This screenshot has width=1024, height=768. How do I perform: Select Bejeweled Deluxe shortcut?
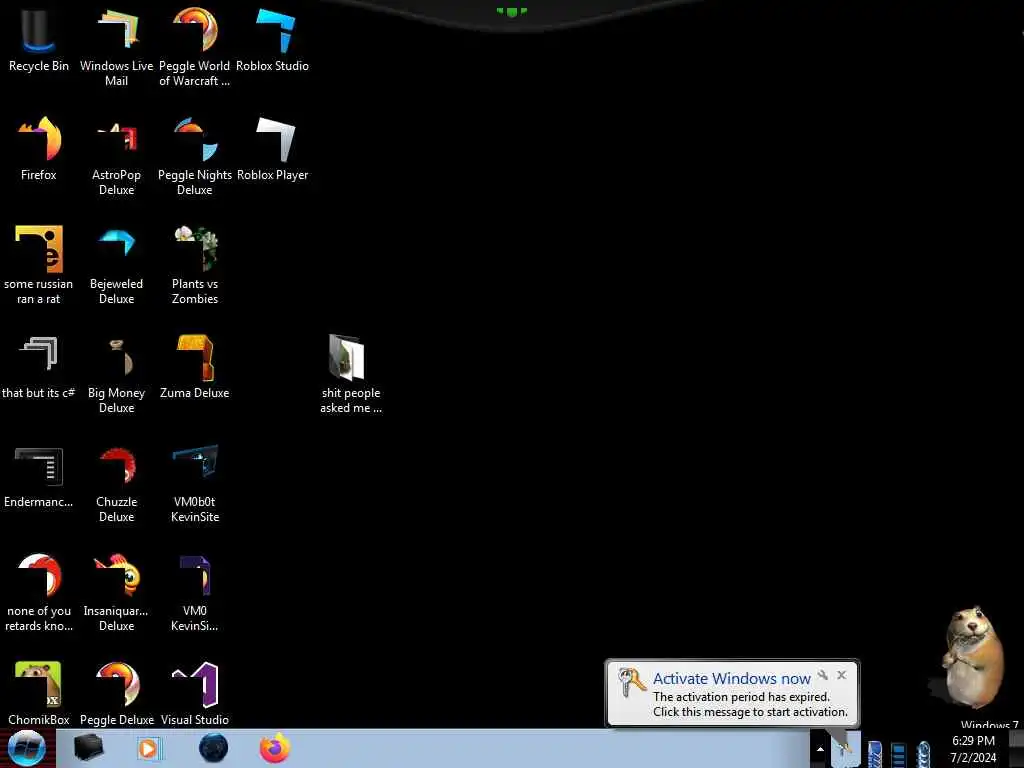click(x=116, y=264)
